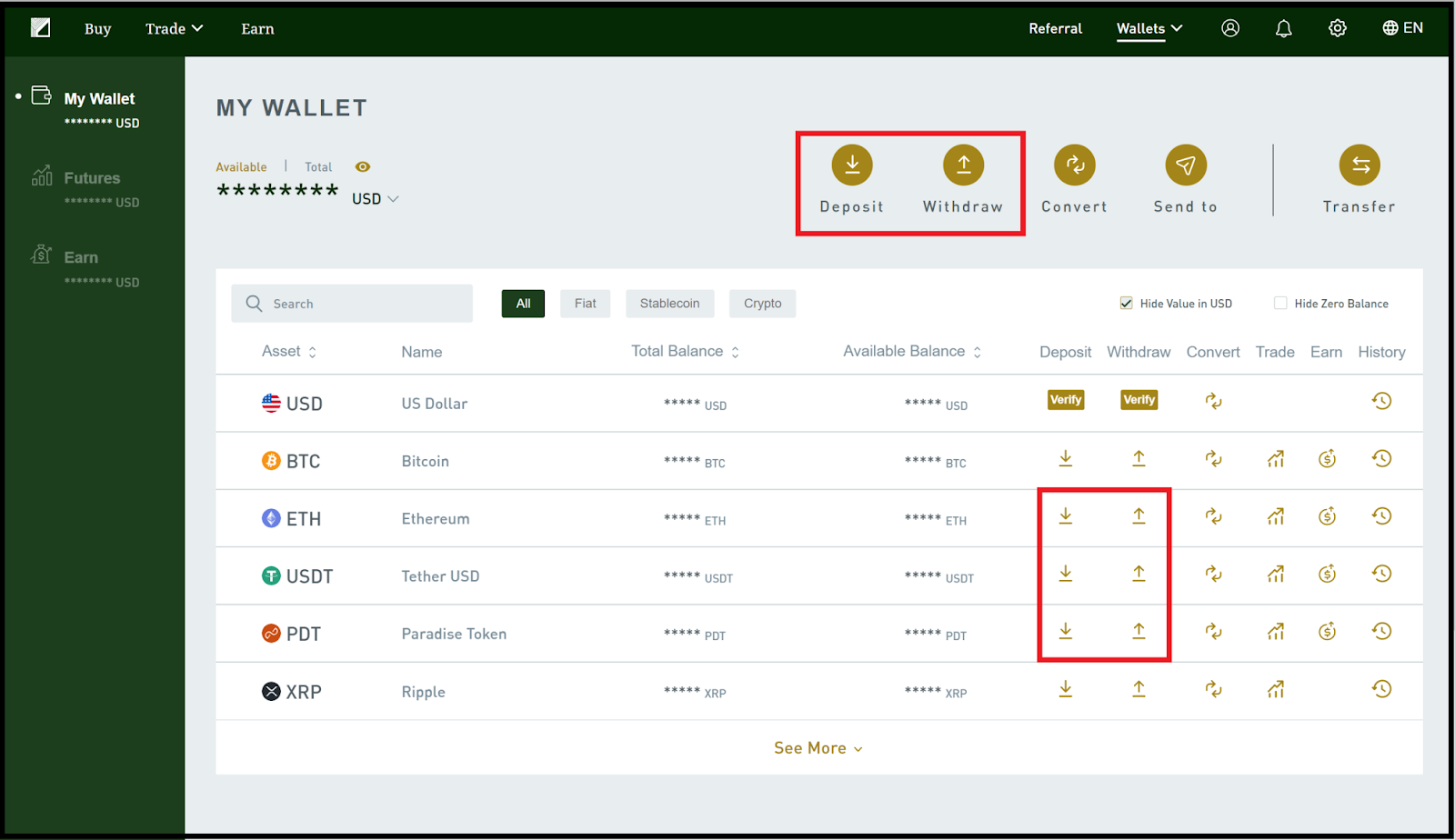Withdraw USDT via Tether row arrow

1139,574
